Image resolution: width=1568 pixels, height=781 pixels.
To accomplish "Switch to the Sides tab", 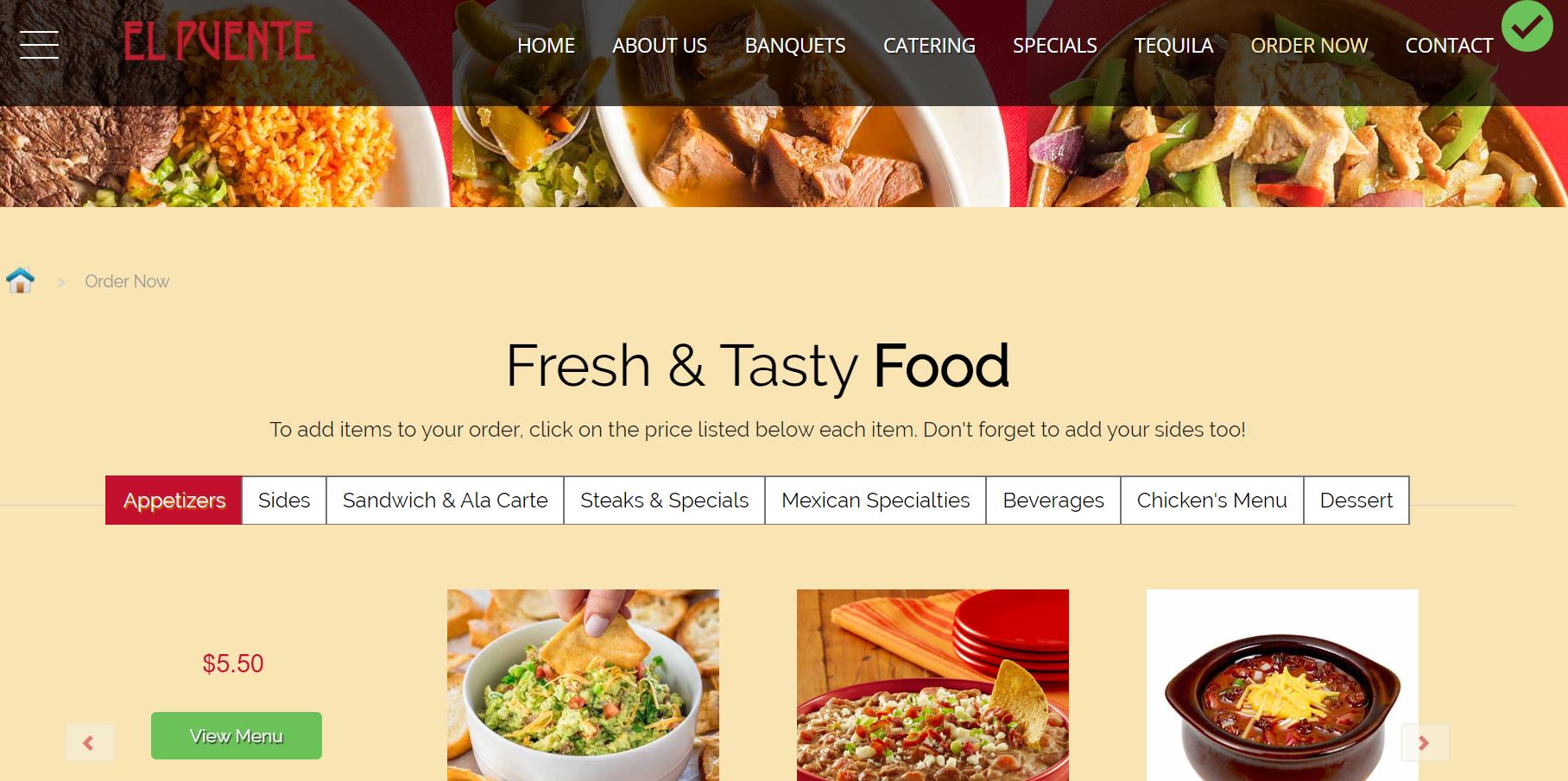I will click(284, 500).
